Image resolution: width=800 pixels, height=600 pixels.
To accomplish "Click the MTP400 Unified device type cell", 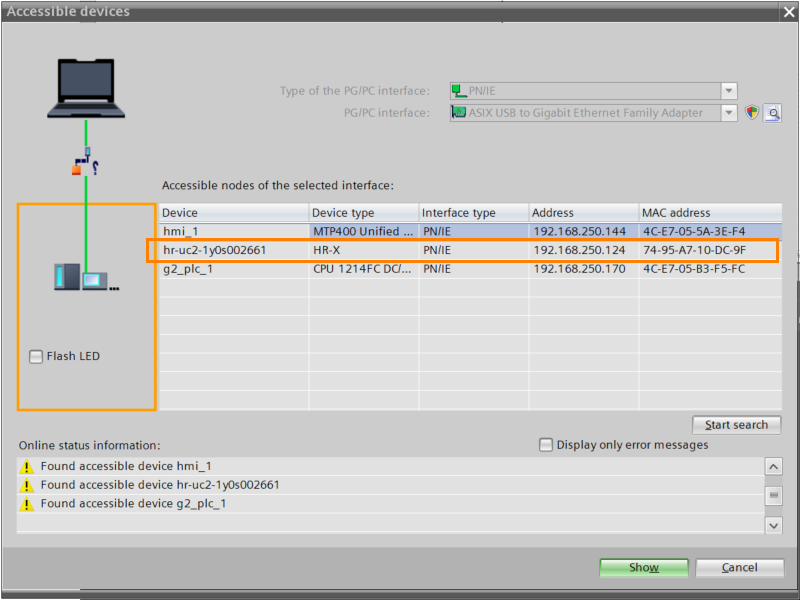I will click(x=364, y=232).
